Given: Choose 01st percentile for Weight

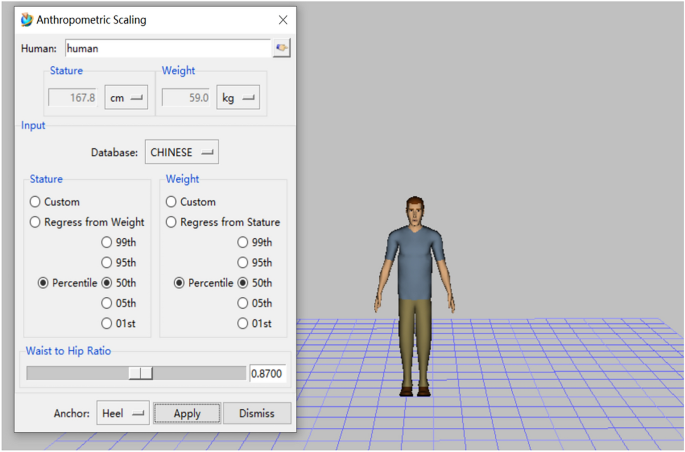Looking at the screenshot, I should click(242, 323).
